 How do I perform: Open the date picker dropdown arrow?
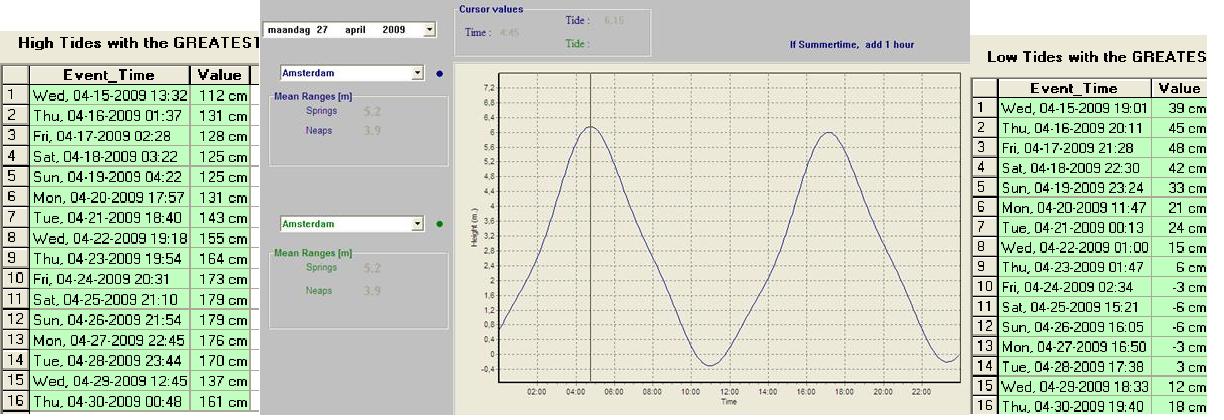click(x=430, y=30)
